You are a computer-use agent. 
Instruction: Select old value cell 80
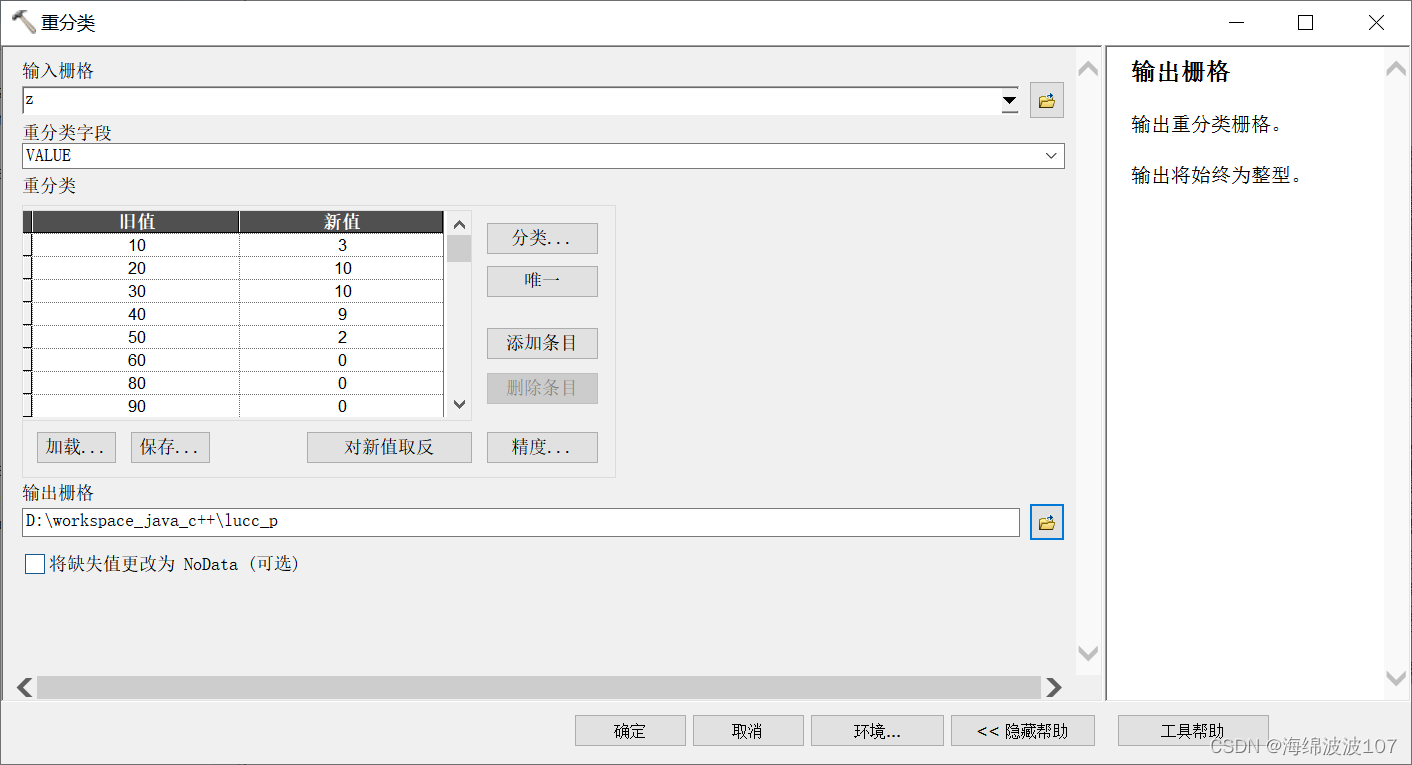click(137, 383)
